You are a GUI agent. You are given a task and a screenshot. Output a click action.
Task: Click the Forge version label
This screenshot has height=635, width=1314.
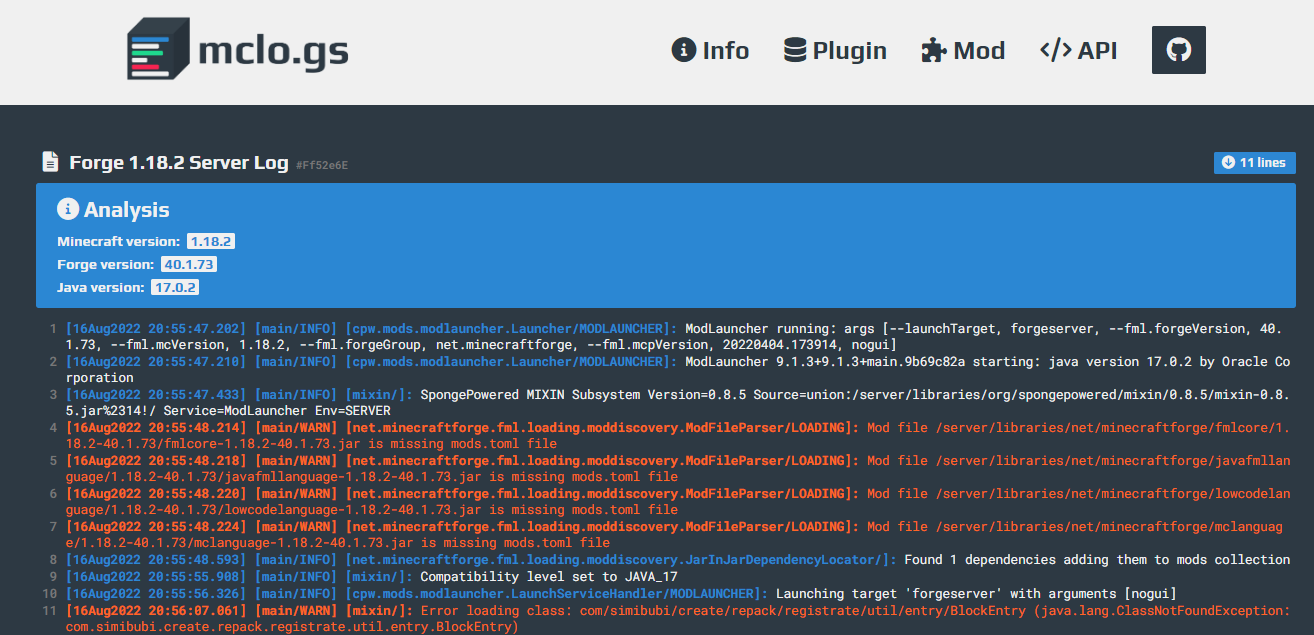pos(106,265)
